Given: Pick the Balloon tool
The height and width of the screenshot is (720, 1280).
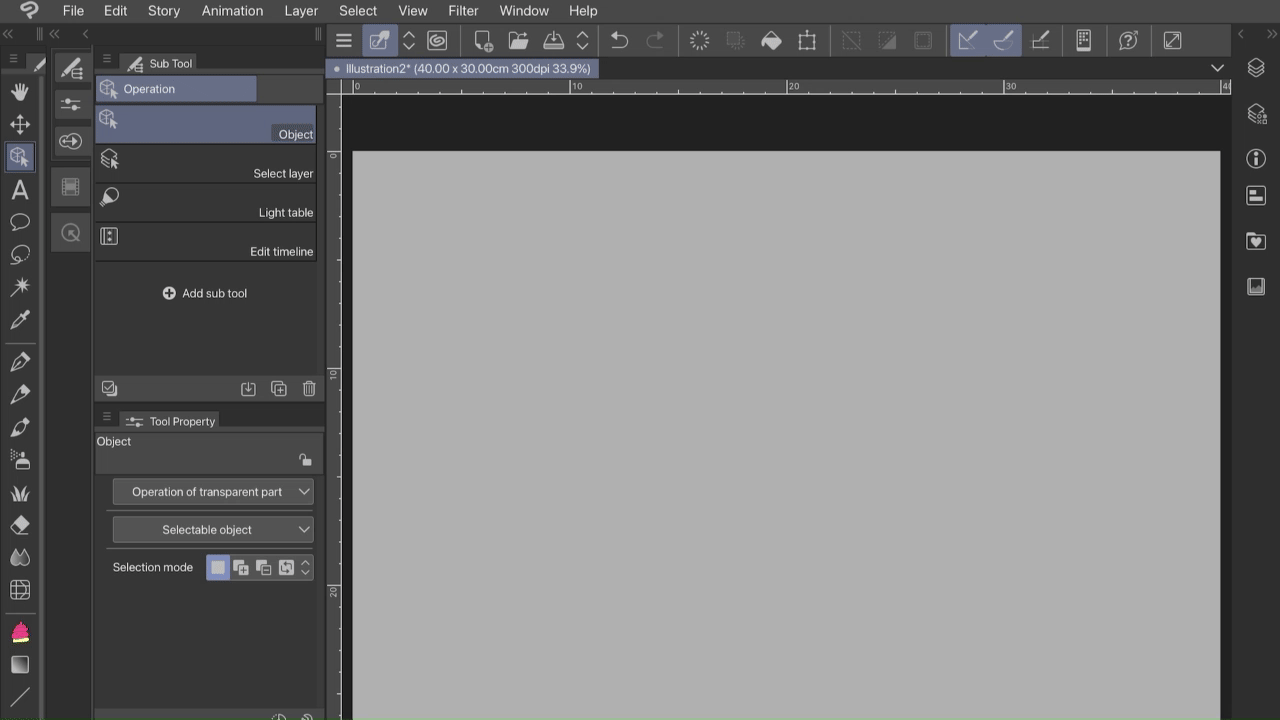Looking at the screenshot, I should [x=20, y=222].
